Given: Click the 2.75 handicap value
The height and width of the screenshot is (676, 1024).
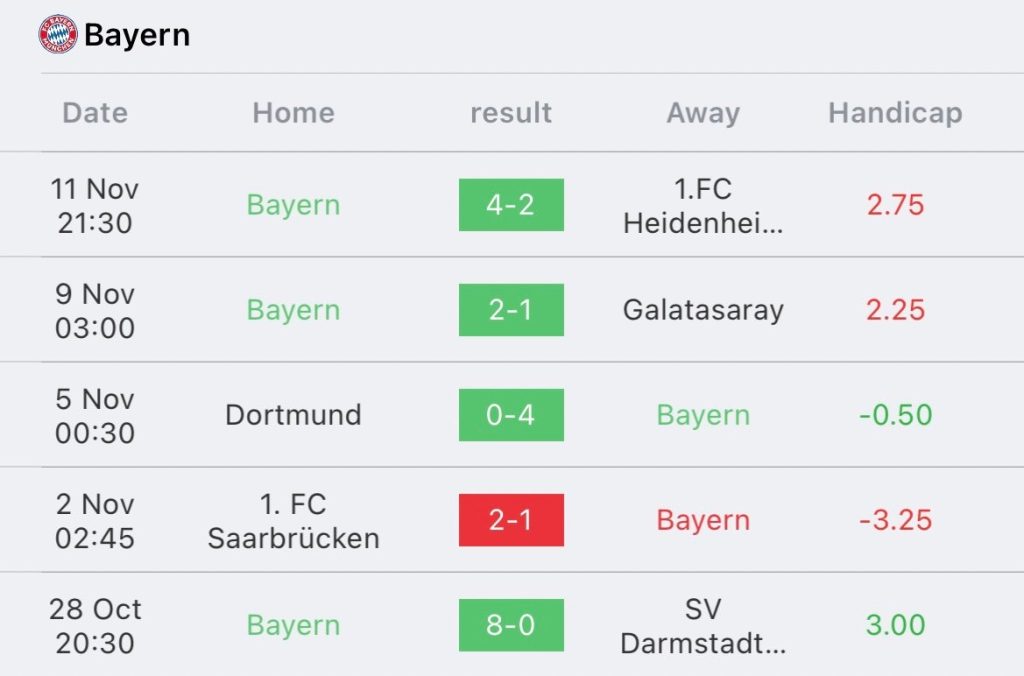Looking at the screenshot, I should click(x=895, y=205).
